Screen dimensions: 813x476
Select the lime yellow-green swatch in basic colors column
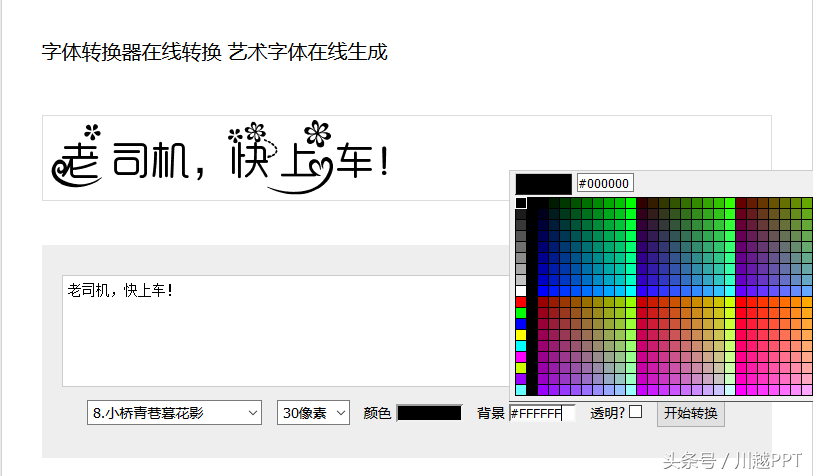click(521, 368)
